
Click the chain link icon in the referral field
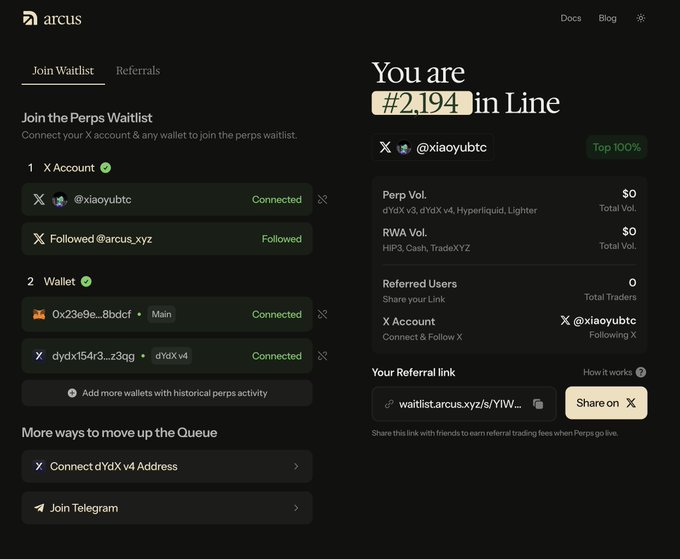click(x=389, y=404)
